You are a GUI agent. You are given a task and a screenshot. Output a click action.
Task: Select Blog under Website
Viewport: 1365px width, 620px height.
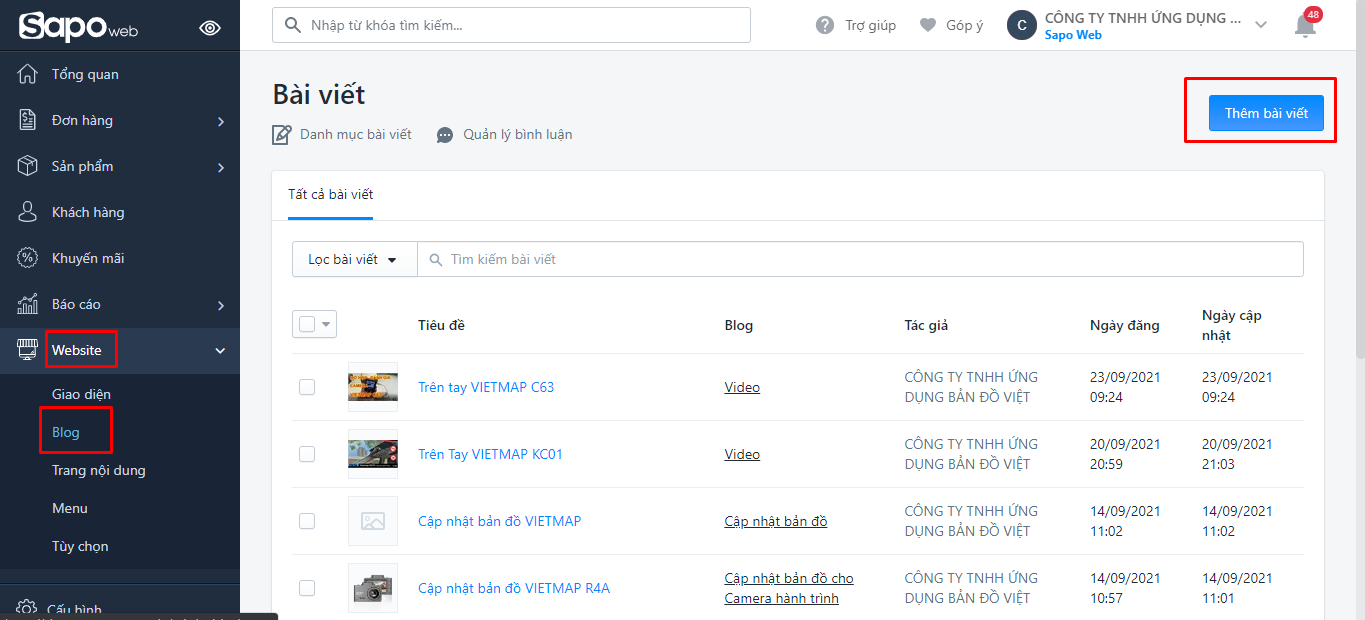[66, 432]
